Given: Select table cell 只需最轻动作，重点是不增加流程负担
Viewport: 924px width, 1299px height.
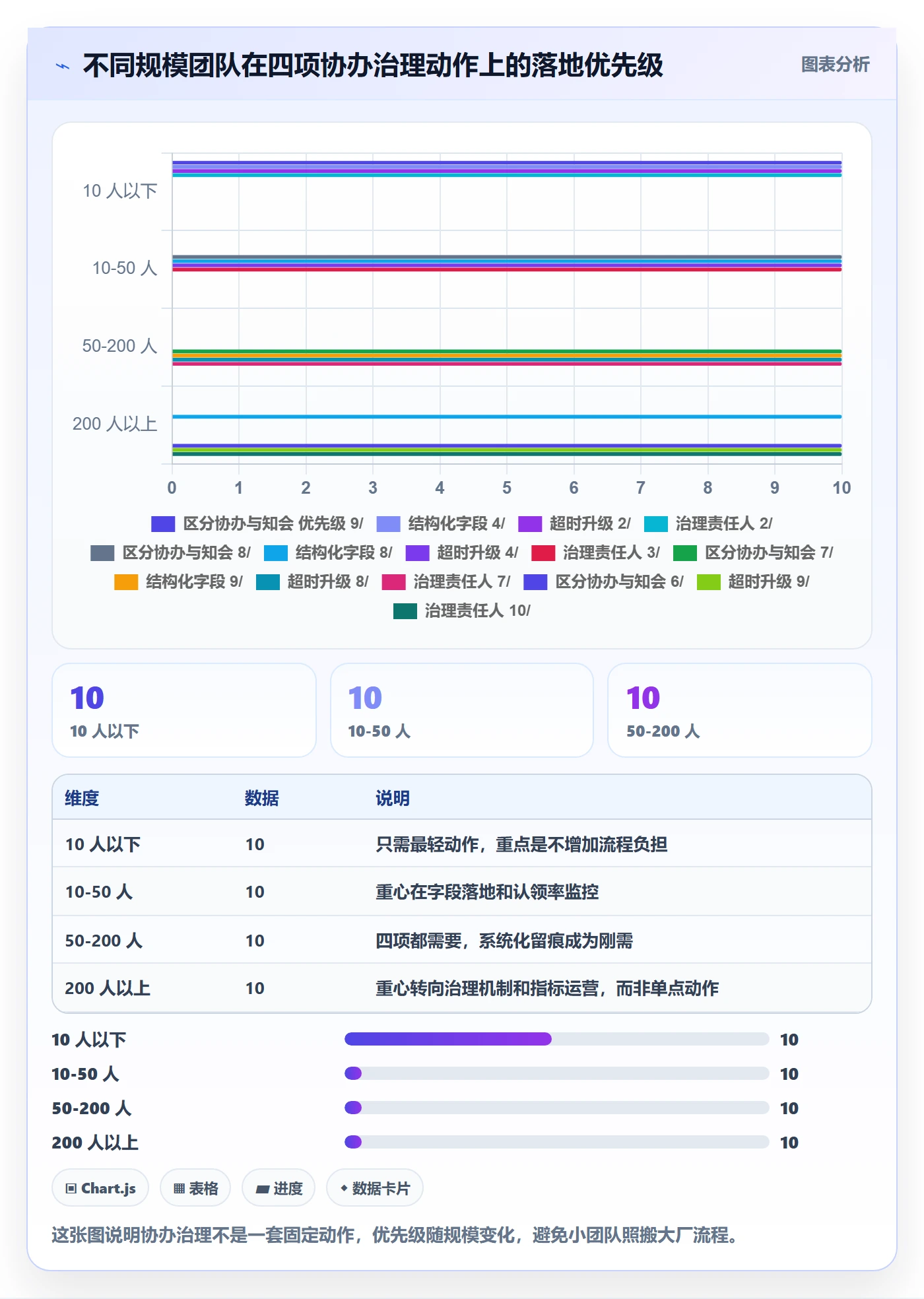Looking at the screenshot, I should pos(521,844).
